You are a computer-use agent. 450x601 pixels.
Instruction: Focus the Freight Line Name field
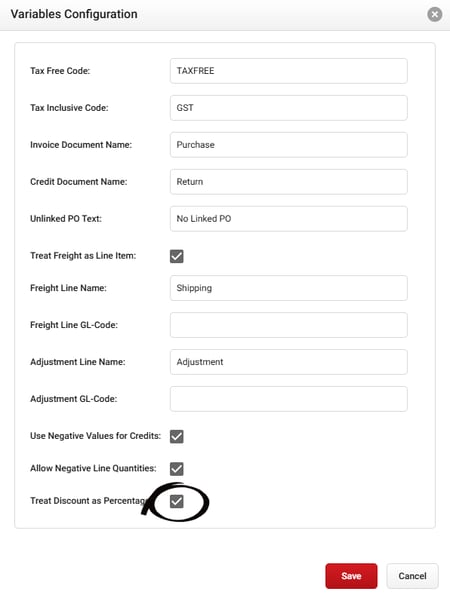point(289,288)
